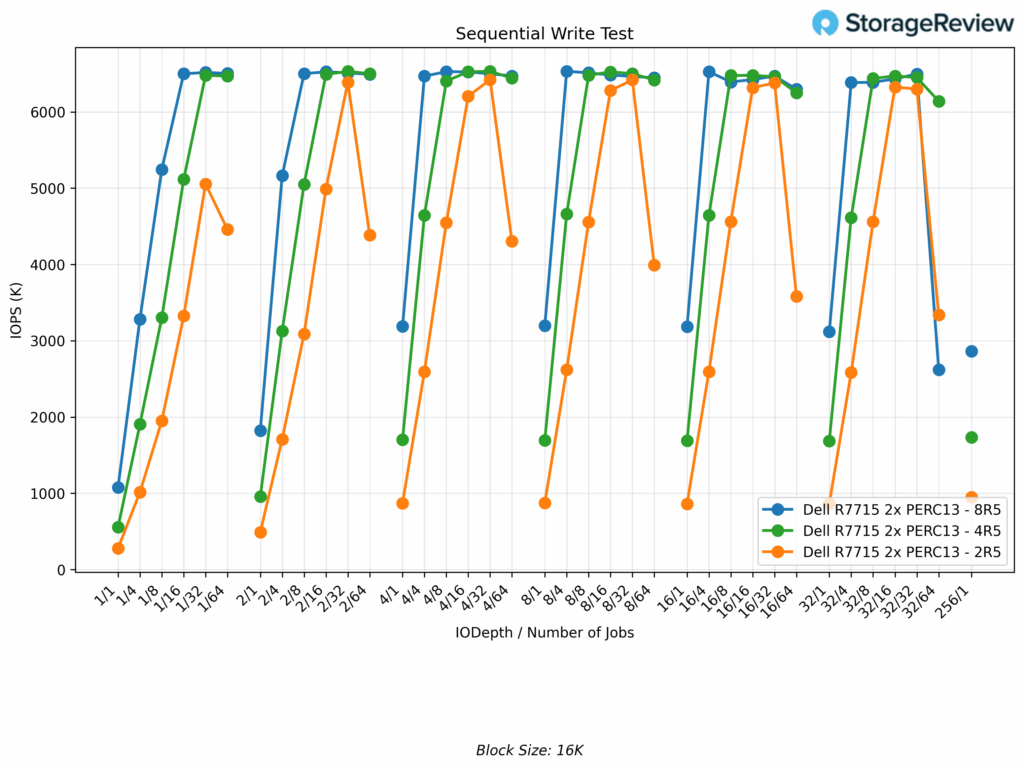The height and width of the screenshot is (768, 1024).
Task: Click the orange data point at 1/64
Action: [x=227, y=229]
